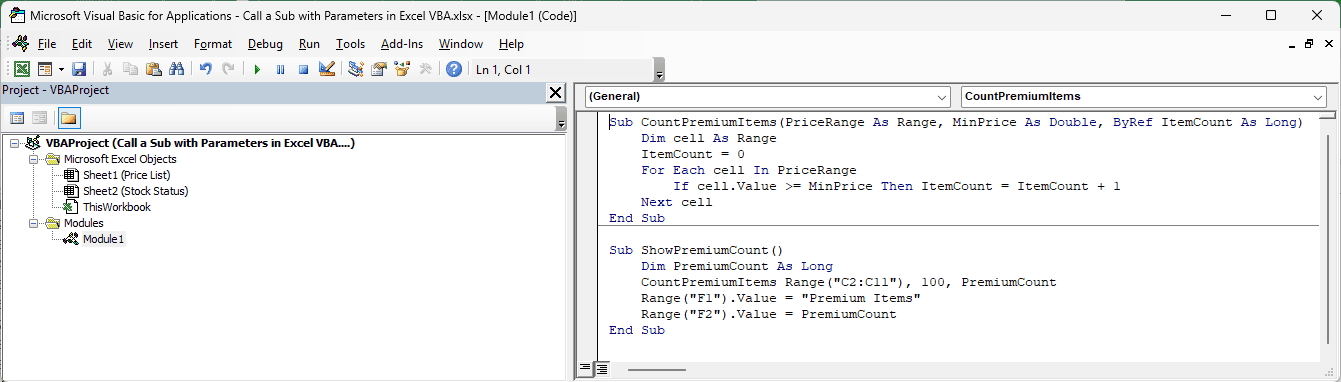Click the Reset stop icon
This screenshot has width=1341, height=382.
click(x=303, y=69)
